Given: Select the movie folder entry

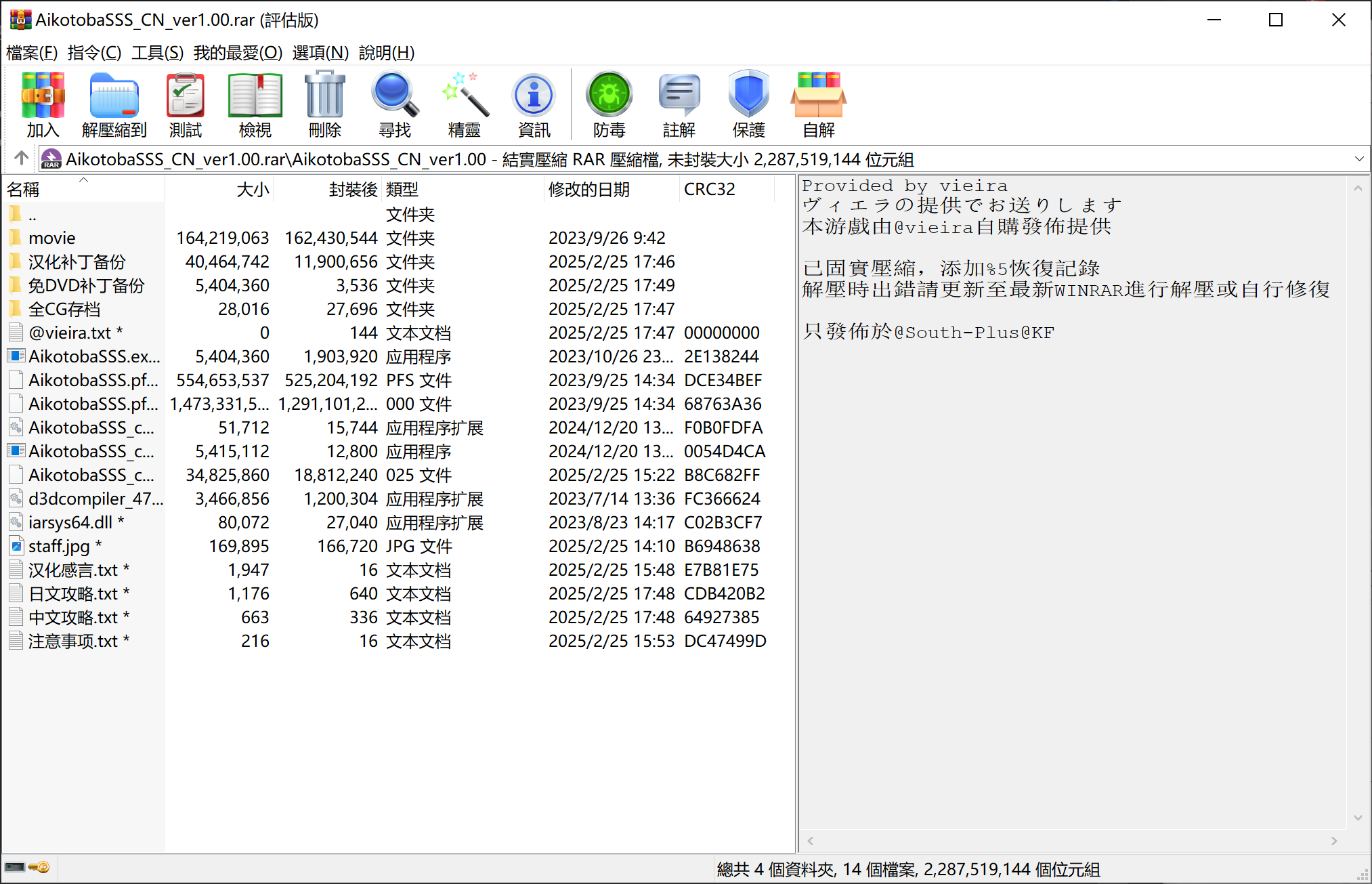Looking at the screenshot, I should click(x=52, y=238).
